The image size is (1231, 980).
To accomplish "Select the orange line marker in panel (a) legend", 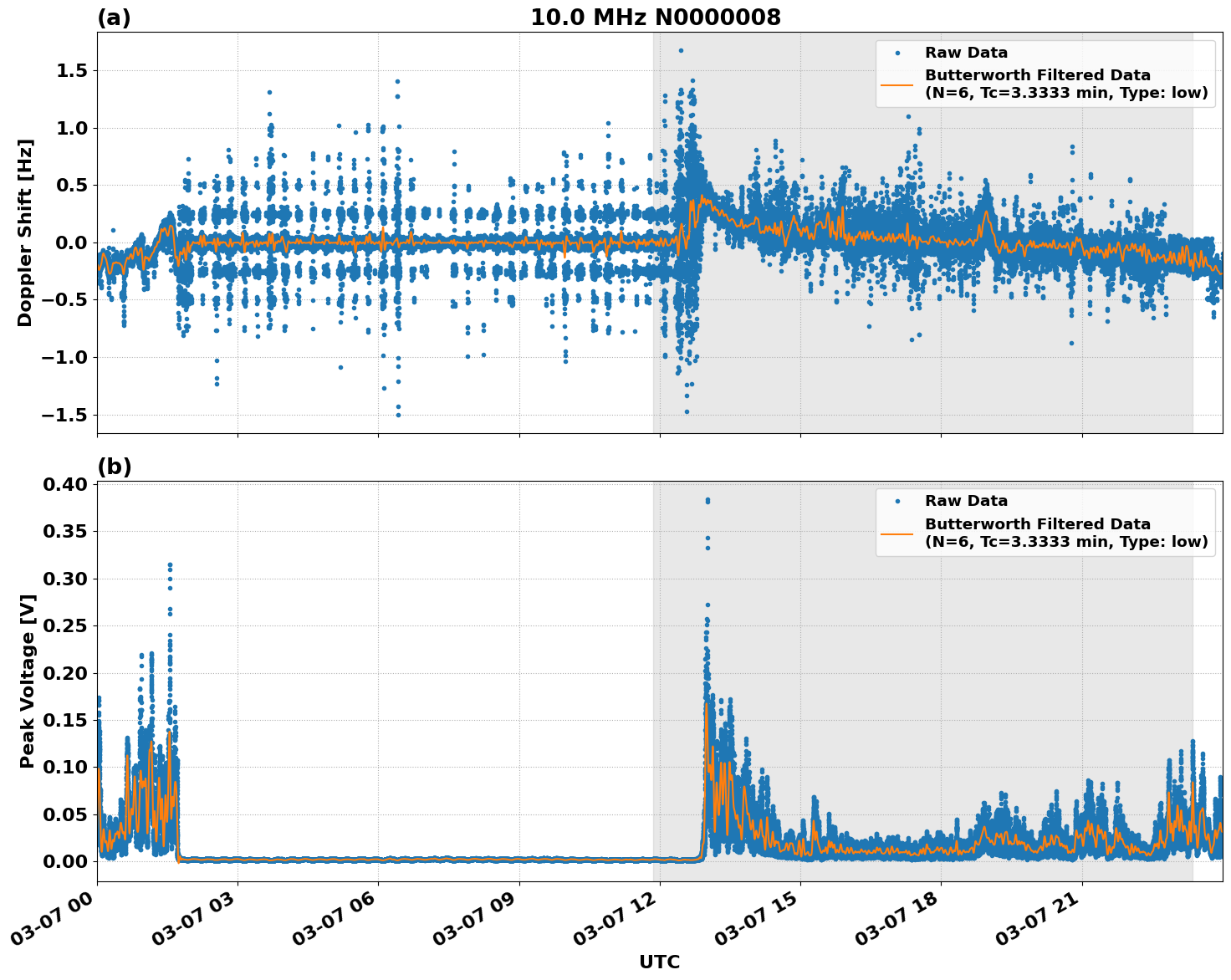I will 897,84.
